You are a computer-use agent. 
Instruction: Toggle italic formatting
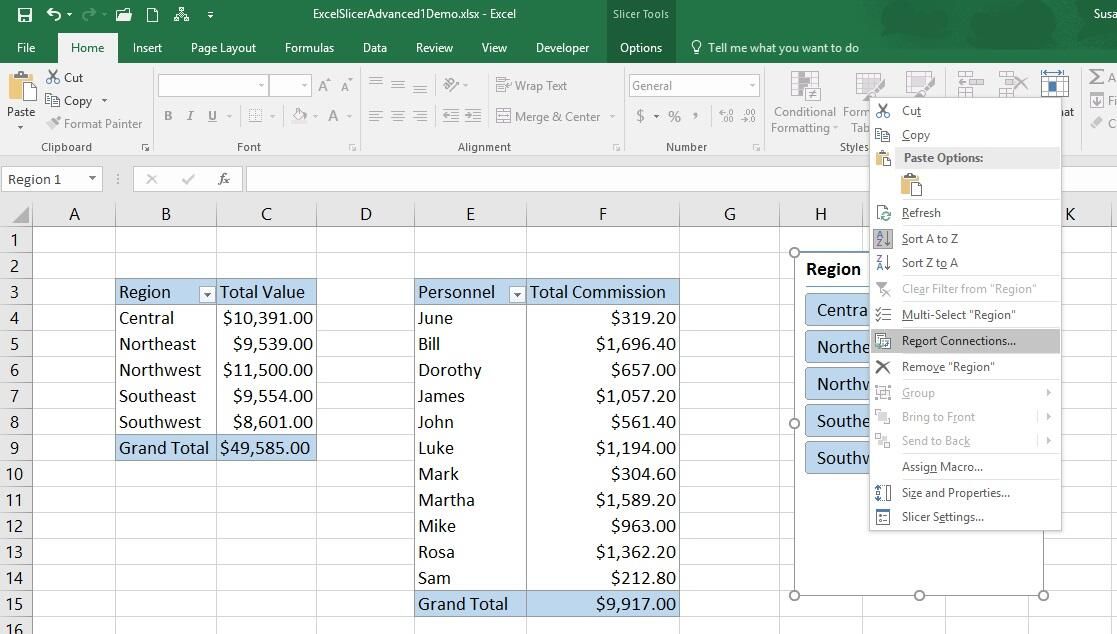(x=189, y=116)
